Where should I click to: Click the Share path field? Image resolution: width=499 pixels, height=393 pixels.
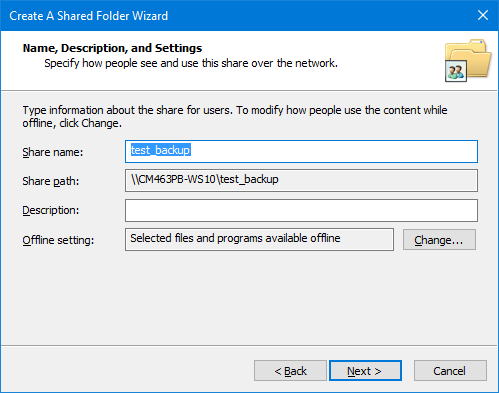[301, 180]
